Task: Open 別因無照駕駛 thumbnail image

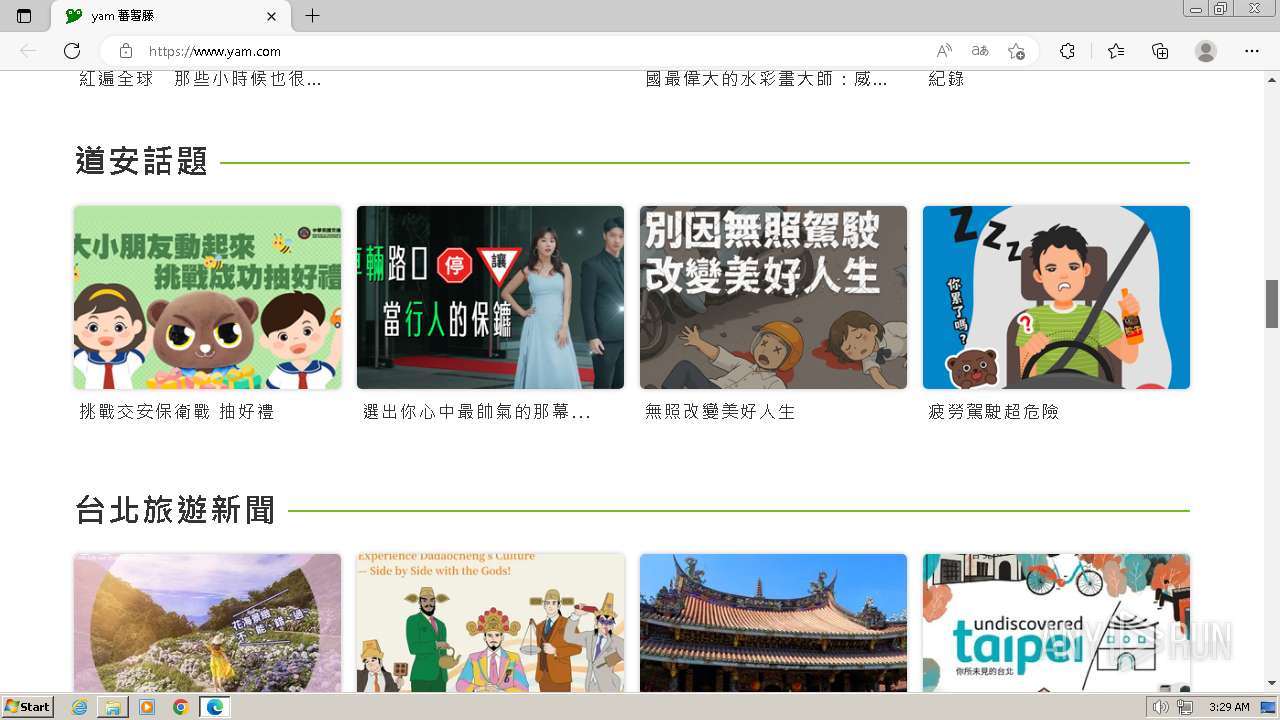Action: pyautogui.click(x=773, y=297)
